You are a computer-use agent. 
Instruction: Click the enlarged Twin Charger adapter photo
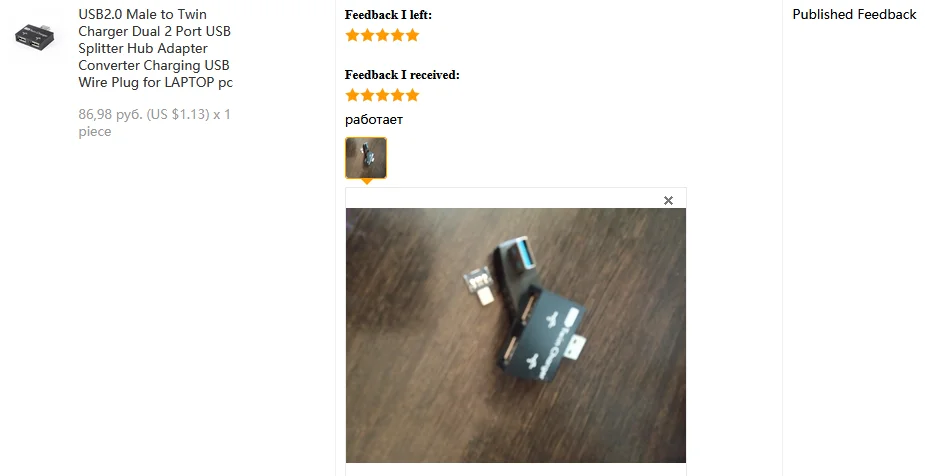point(516,335)
